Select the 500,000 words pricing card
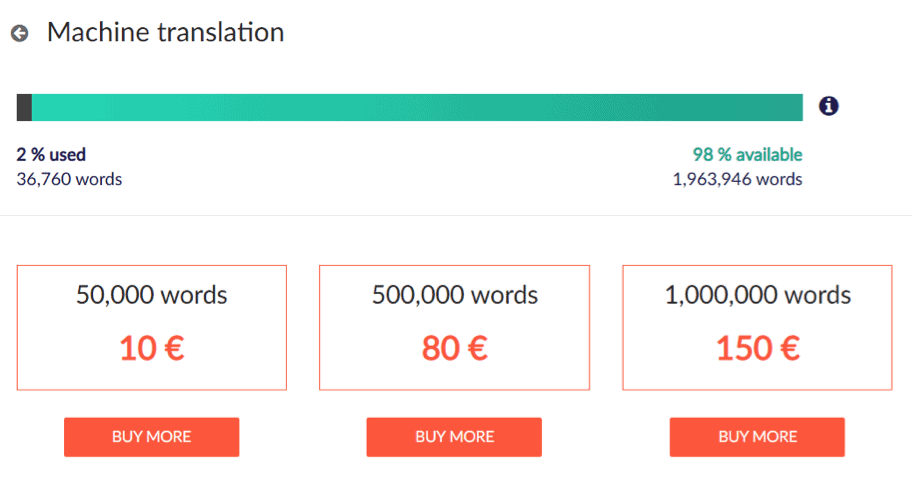913x487 pixels. pos(454,327)
